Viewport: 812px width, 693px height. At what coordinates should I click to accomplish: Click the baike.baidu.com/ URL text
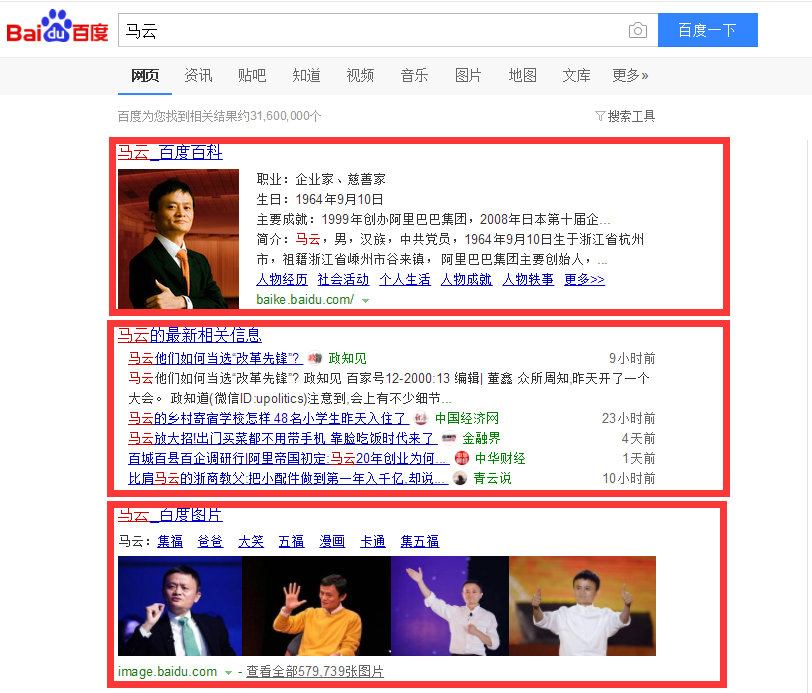[305, 300]
